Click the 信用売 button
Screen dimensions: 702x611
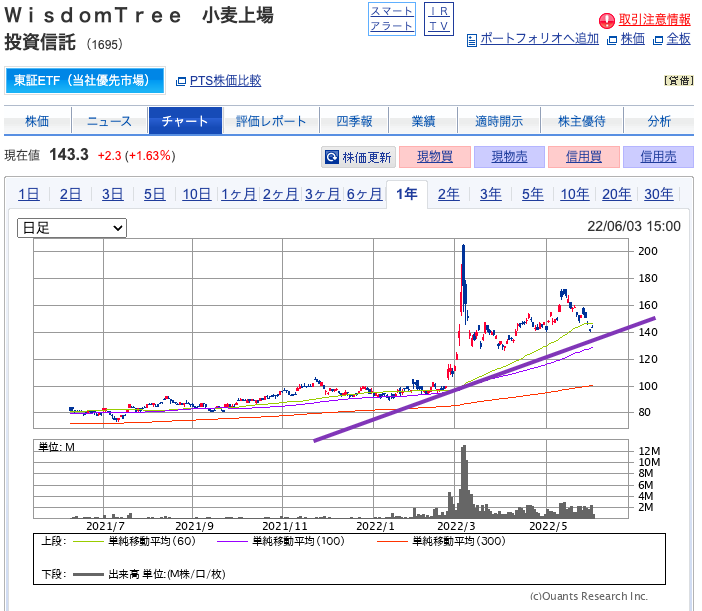coord(658,157)
